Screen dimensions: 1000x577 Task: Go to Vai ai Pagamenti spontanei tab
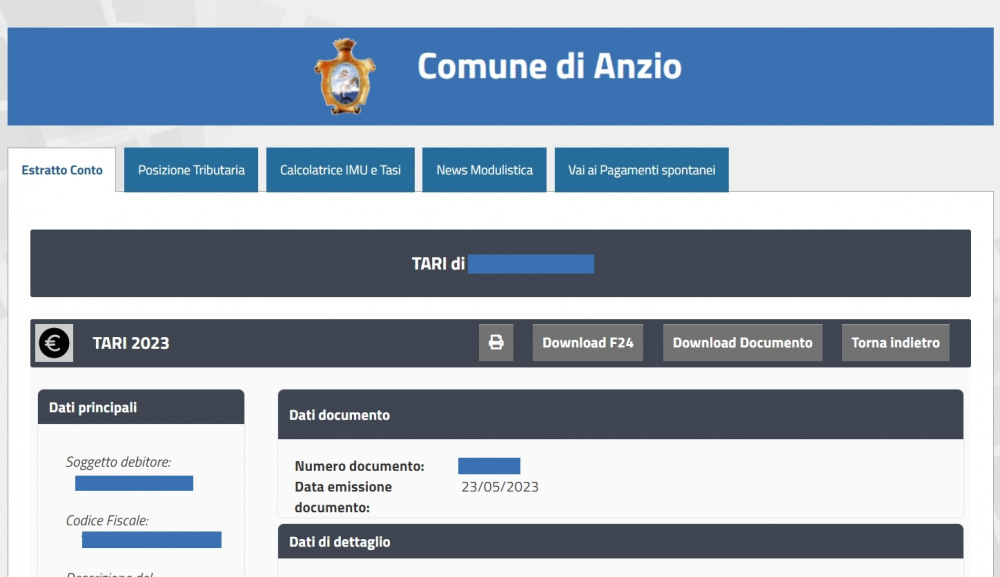click(x=642, y=170)
